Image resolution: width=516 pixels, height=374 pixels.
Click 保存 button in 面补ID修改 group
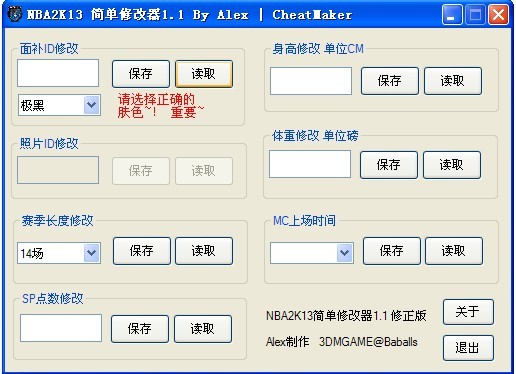[x=141, y=74]
